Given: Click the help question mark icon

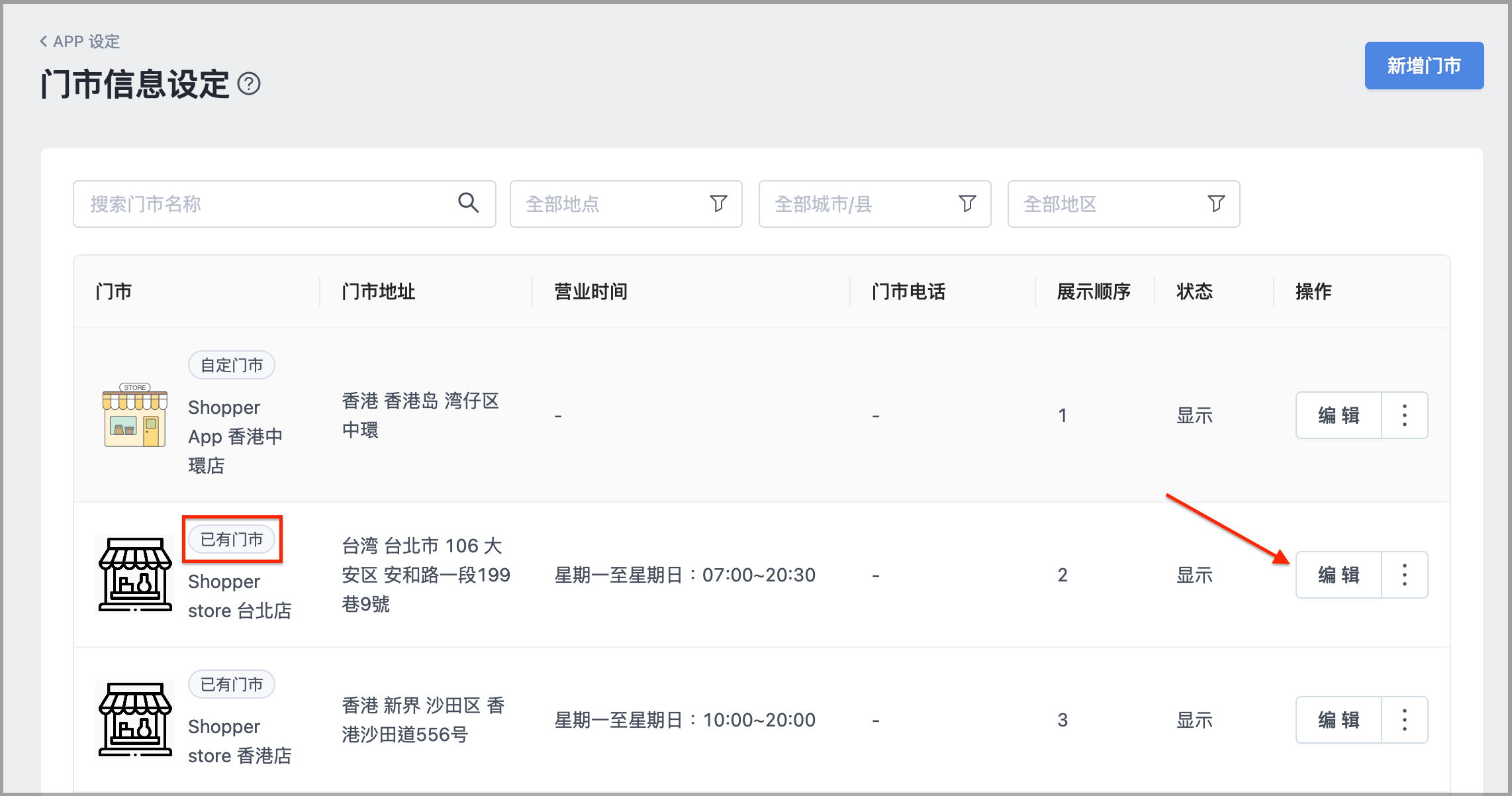Looking at the screenshot, I should coord(249,84).
